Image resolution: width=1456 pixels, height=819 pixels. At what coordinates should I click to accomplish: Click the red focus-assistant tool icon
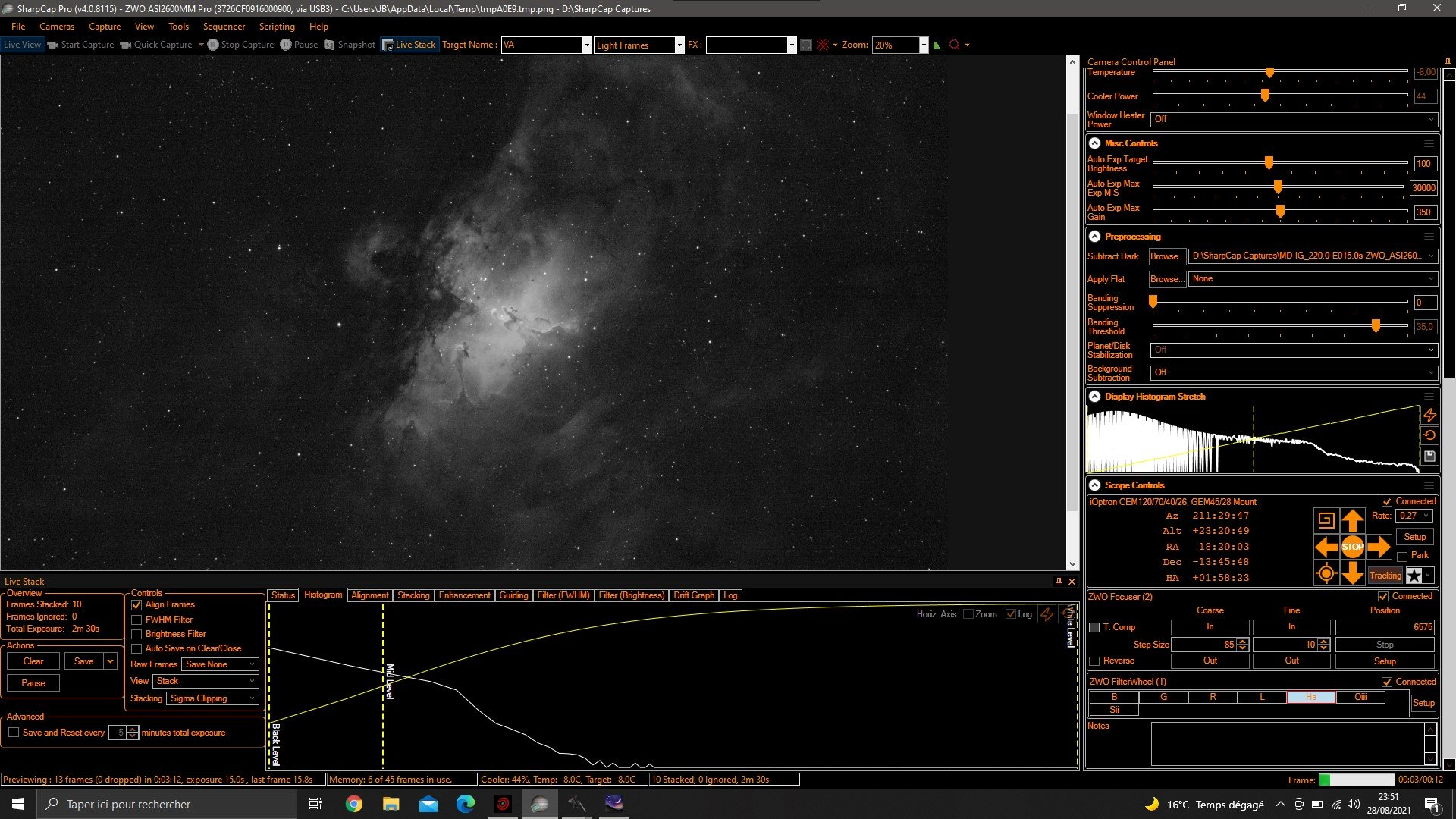tap(955, 45)
